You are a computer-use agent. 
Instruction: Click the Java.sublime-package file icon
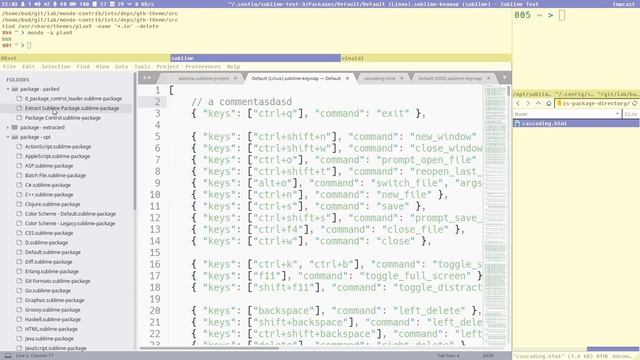click(19, 339)
